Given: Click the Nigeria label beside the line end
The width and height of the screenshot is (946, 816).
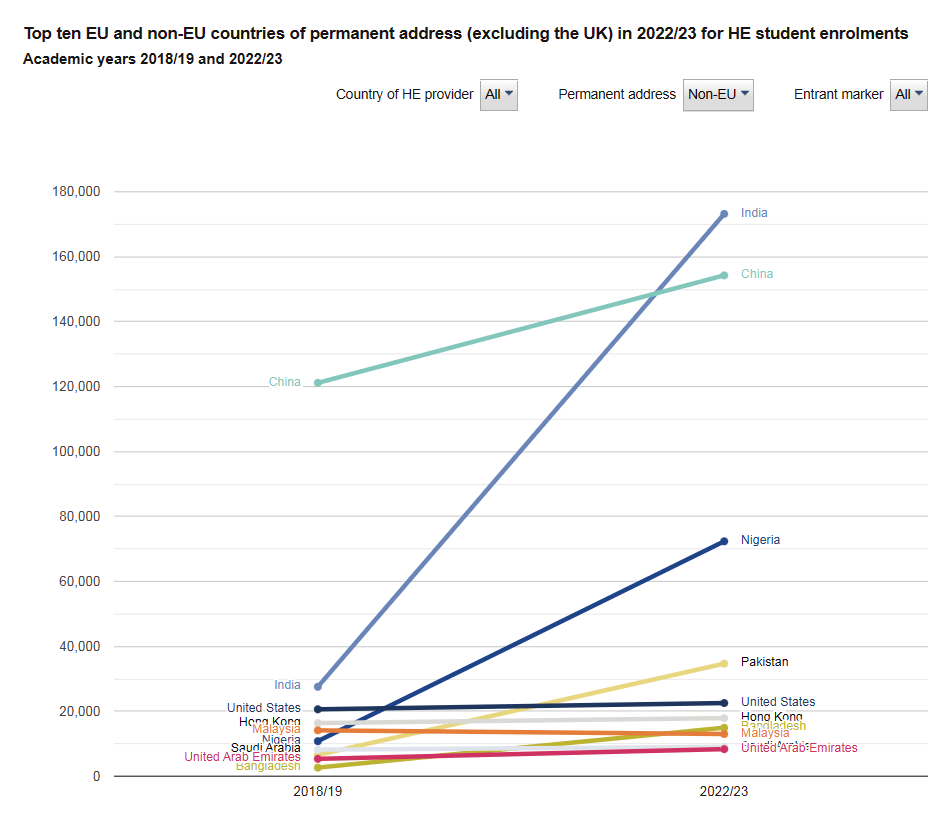Looking at the screenshot, I should (x=760, y=540).
